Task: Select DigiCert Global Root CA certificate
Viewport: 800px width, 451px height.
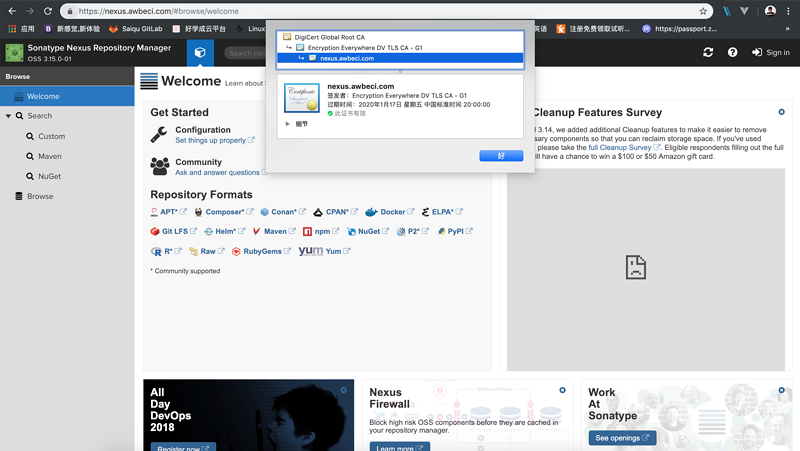Action: (x=330, y=37)
